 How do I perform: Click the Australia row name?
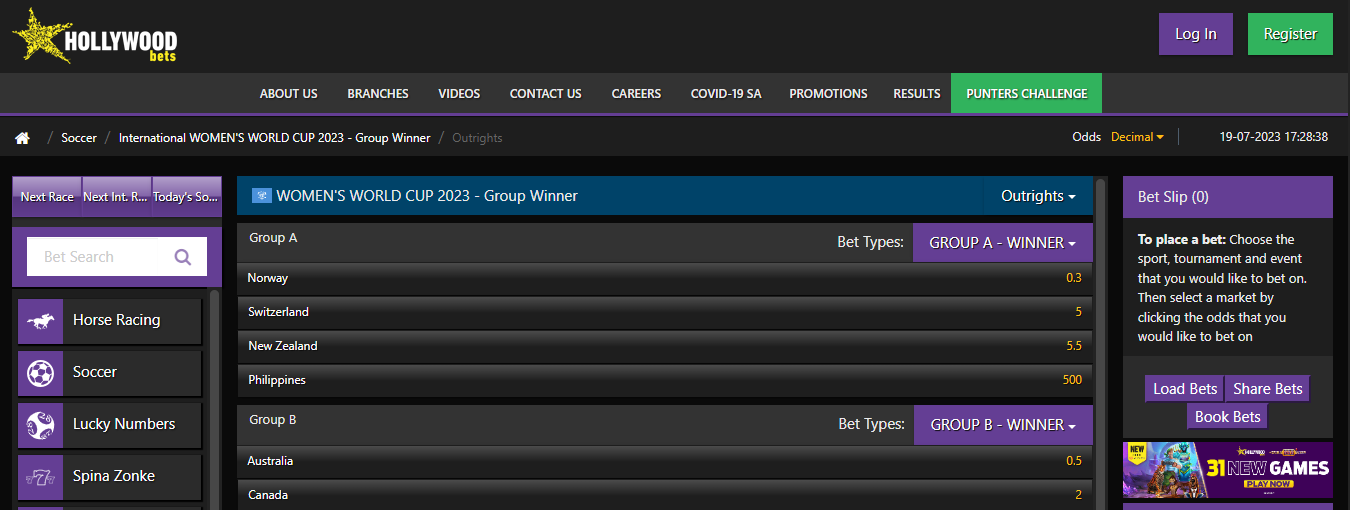tap(270, 461)
